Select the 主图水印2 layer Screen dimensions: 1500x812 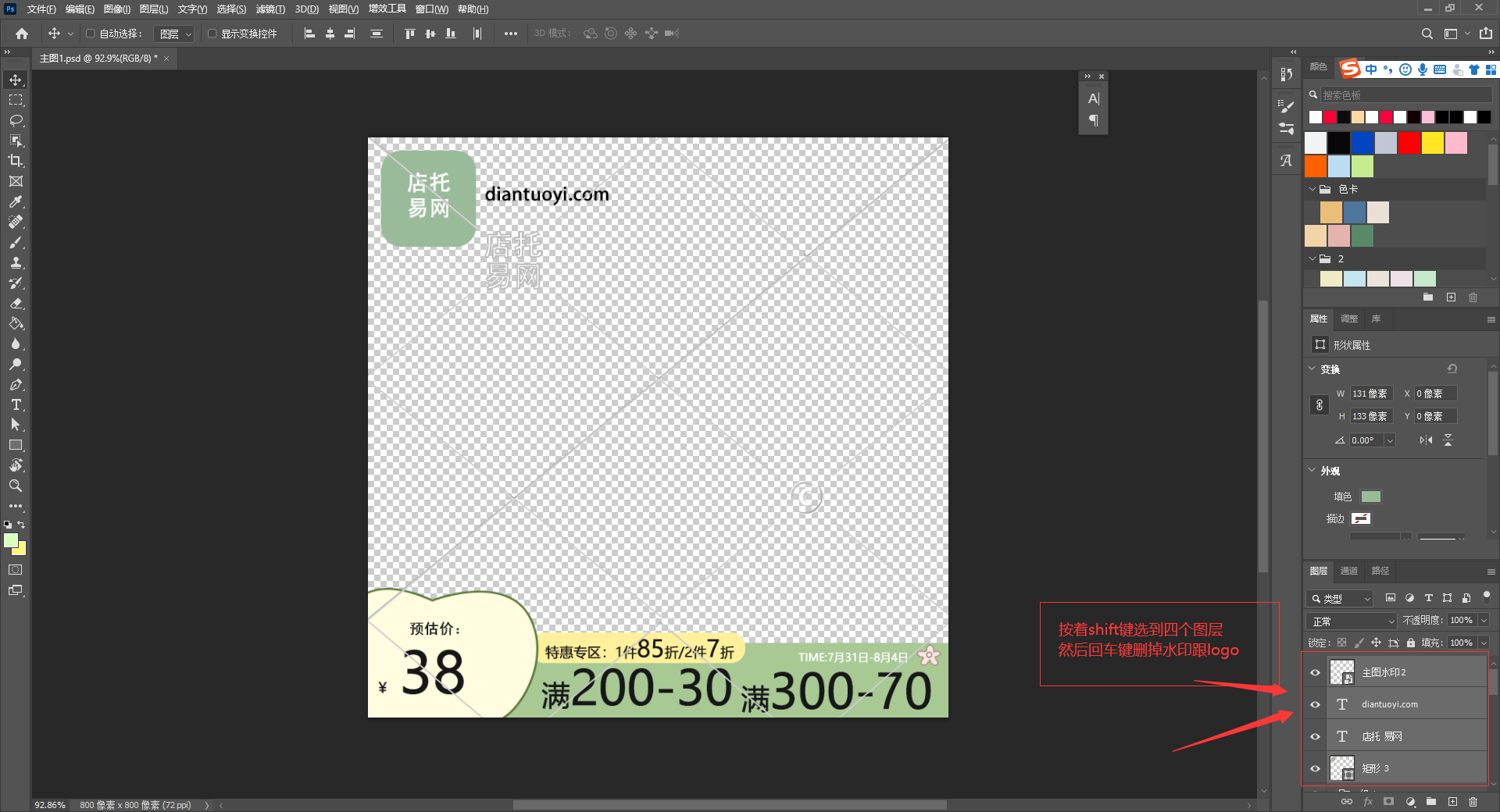[1406, 672]
